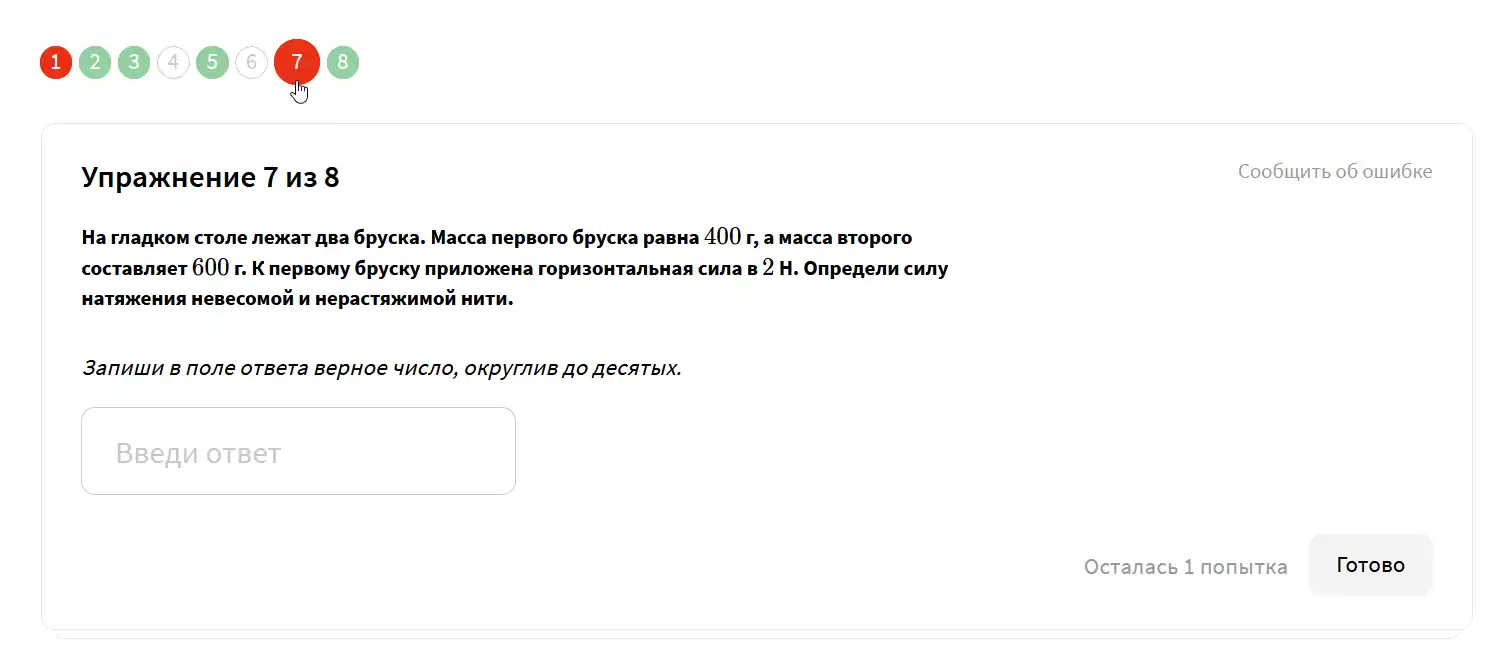1512x662 pixels.
Task: Click the "Осталась 1 попытка" label
Action: (1186, 567)
